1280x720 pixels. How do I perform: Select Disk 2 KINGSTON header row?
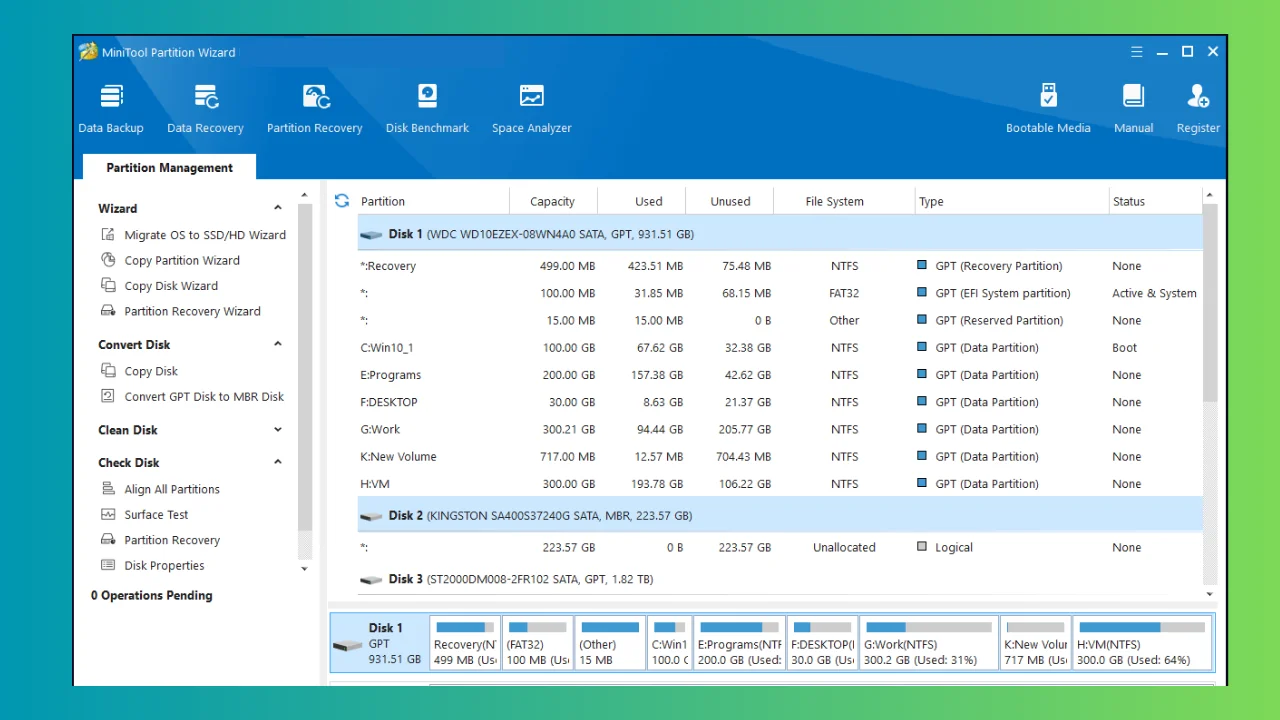tap(780, 516)
